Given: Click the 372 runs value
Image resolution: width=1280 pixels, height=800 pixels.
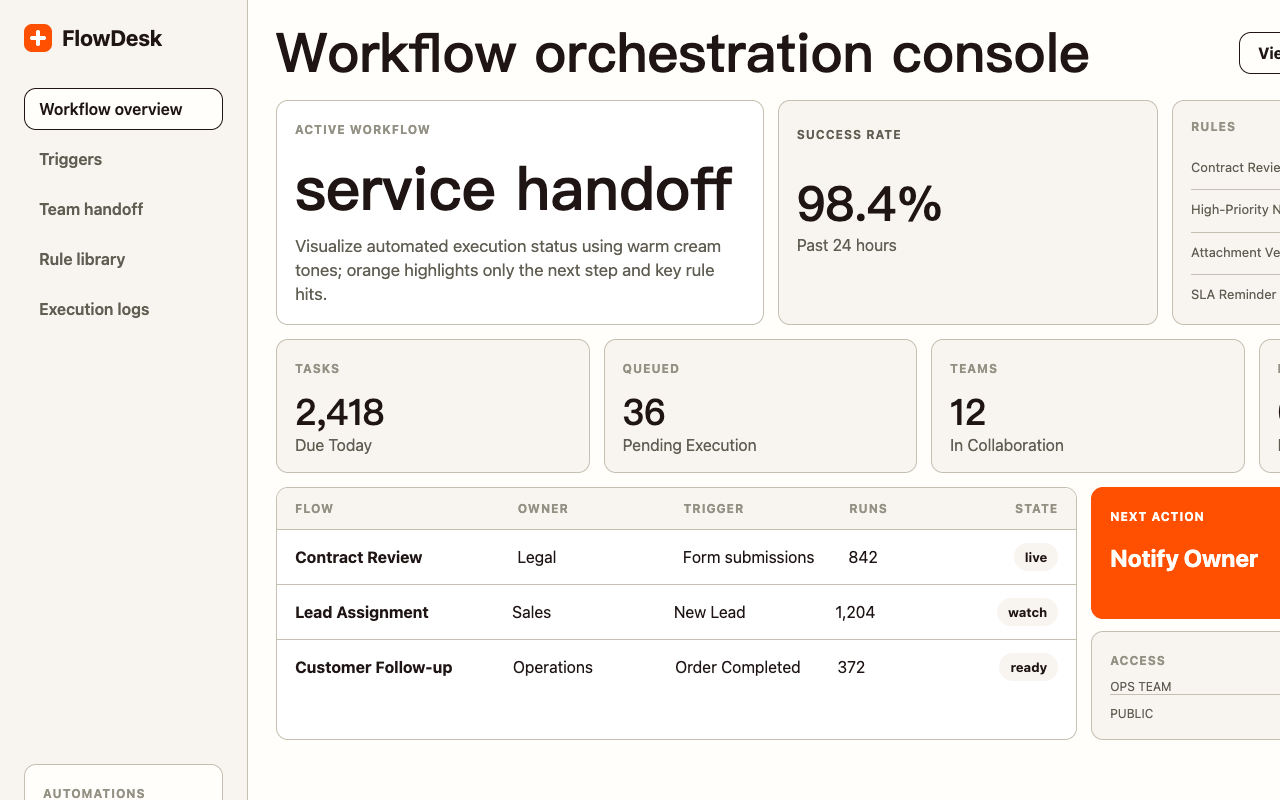Looking at the screenshot, I should [851, 667].
